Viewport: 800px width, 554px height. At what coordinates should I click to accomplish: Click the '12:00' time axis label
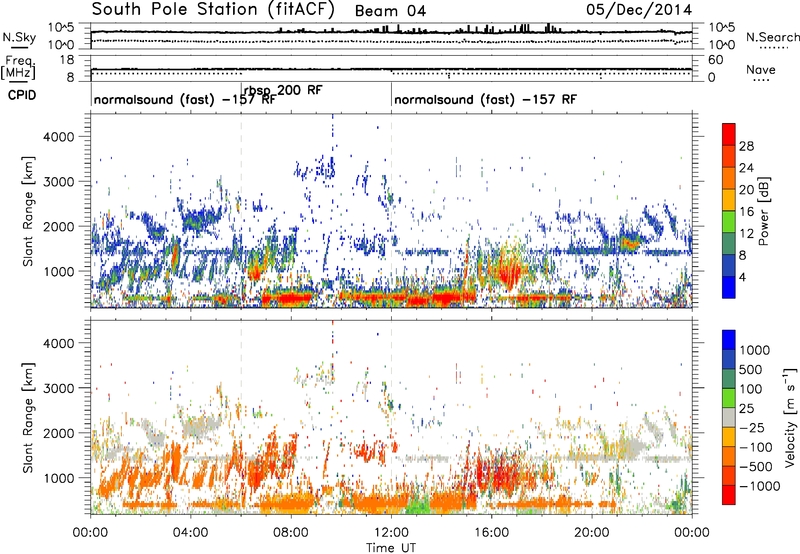point(391,533)
